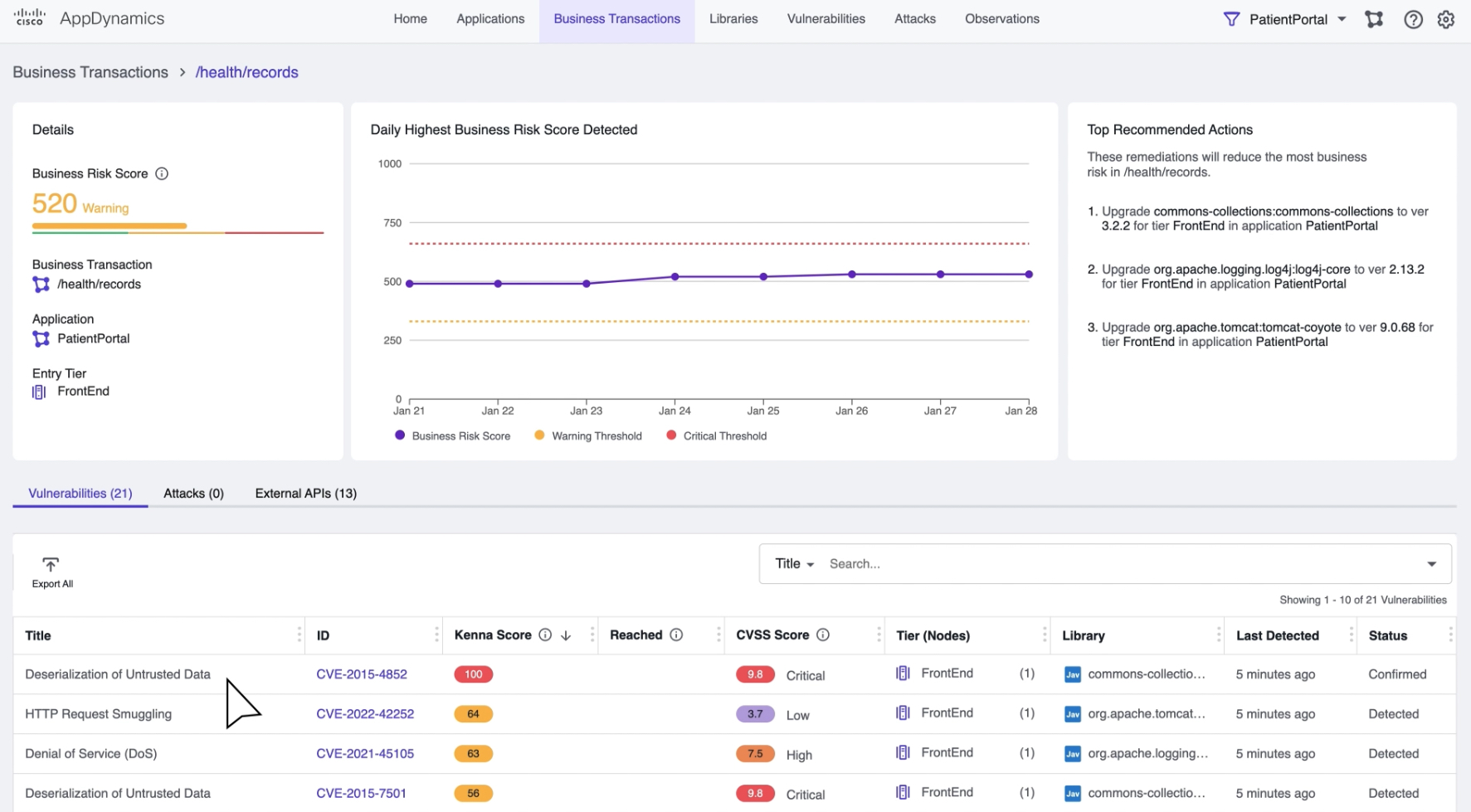Image resolution: width=1471 pixels, height=812 pixels.
Task: Select the Vulnerabilities (21) tab
Action: pyautogui.click(x=80, y=494)
